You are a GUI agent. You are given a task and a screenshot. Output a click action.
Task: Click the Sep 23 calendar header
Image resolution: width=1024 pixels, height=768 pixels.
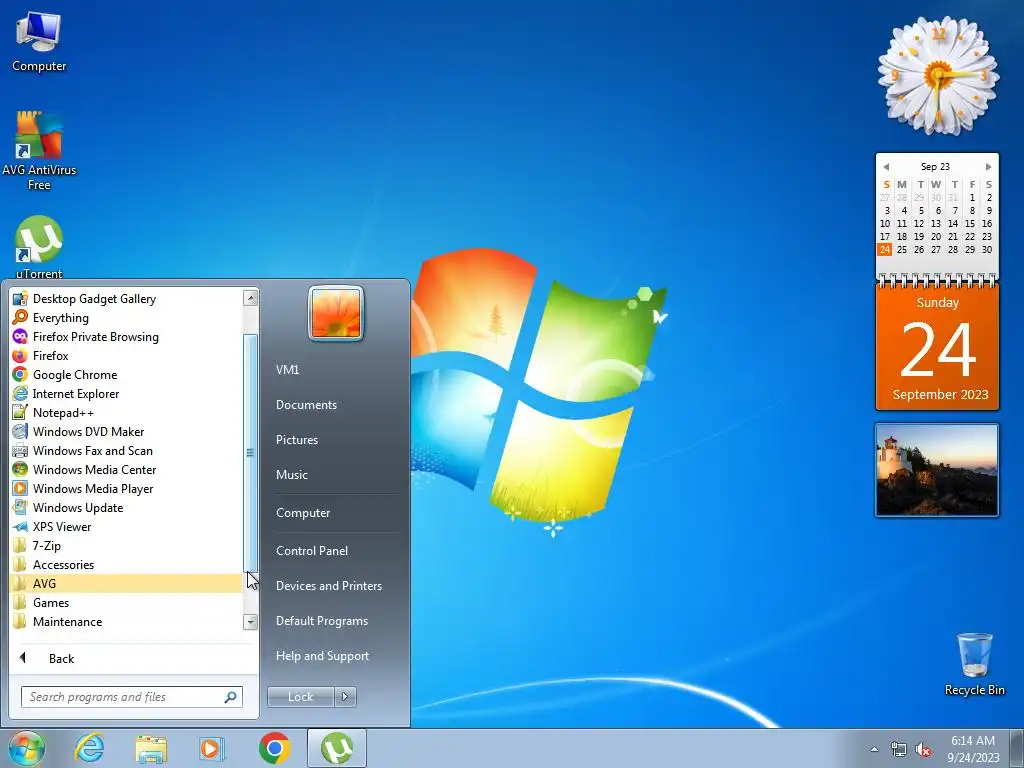click(x=935, y=167)
